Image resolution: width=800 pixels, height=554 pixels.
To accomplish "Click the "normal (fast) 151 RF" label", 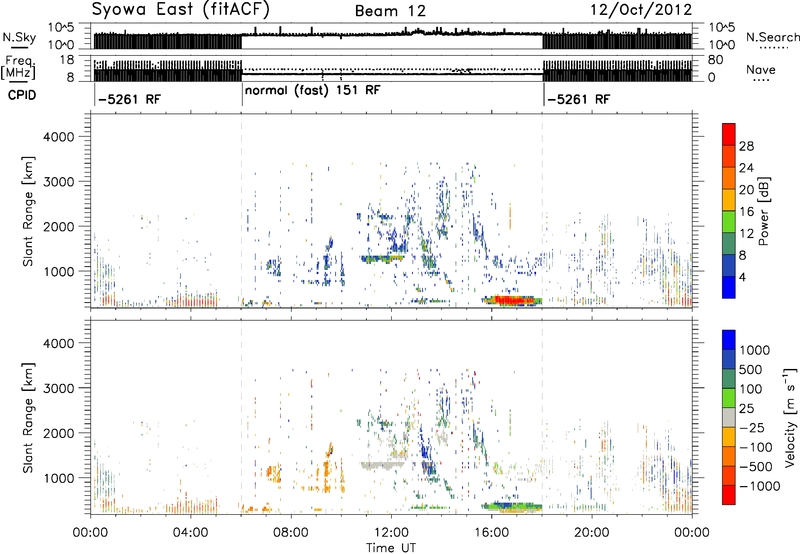I will pyautogui.click(x=313, y=91).
